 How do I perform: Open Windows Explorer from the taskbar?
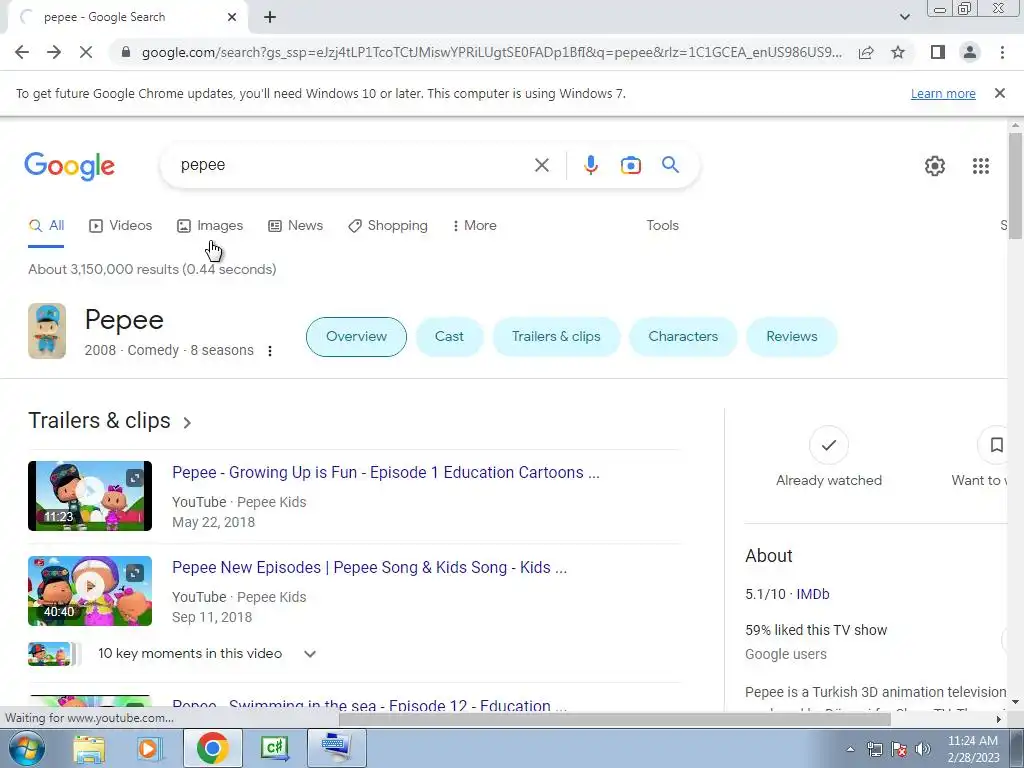tap(89, 748)
